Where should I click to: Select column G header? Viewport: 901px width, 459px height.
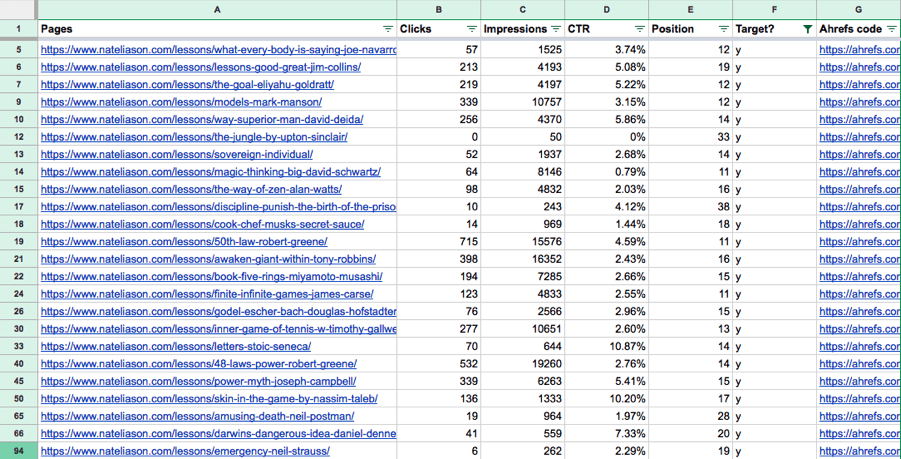[858, 9]
